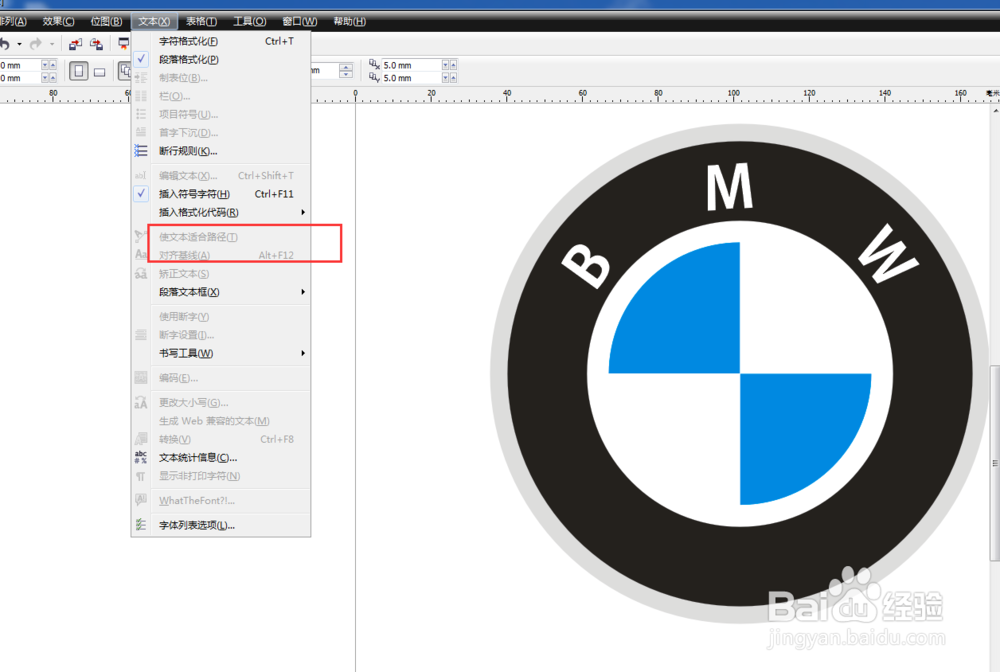Viewport: 1000px width, 672px height.
Task: Click 断字设置(I) entry
Action: [x=221, y=335]
